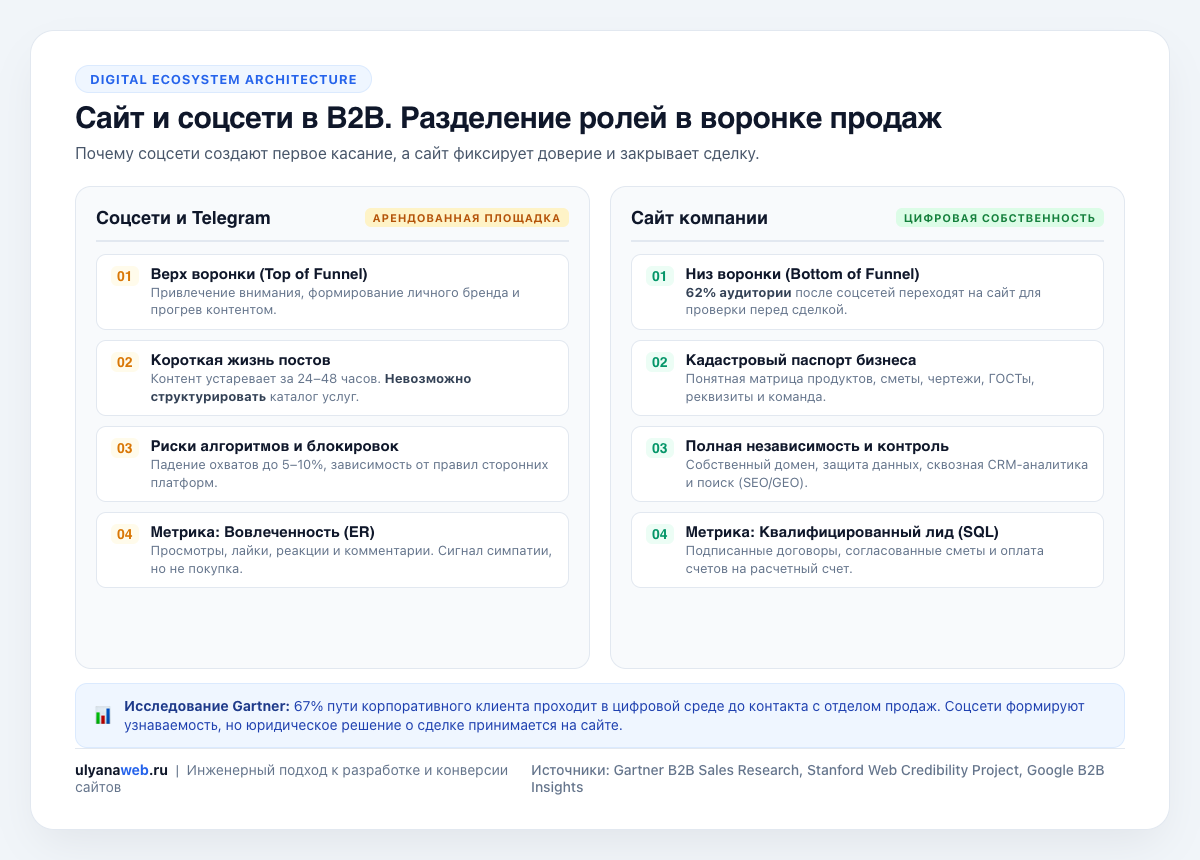Click the 'Сайт компании' column title
Image resolution: width=1200 pixels, height=860 pixels.
pos(699,218)
